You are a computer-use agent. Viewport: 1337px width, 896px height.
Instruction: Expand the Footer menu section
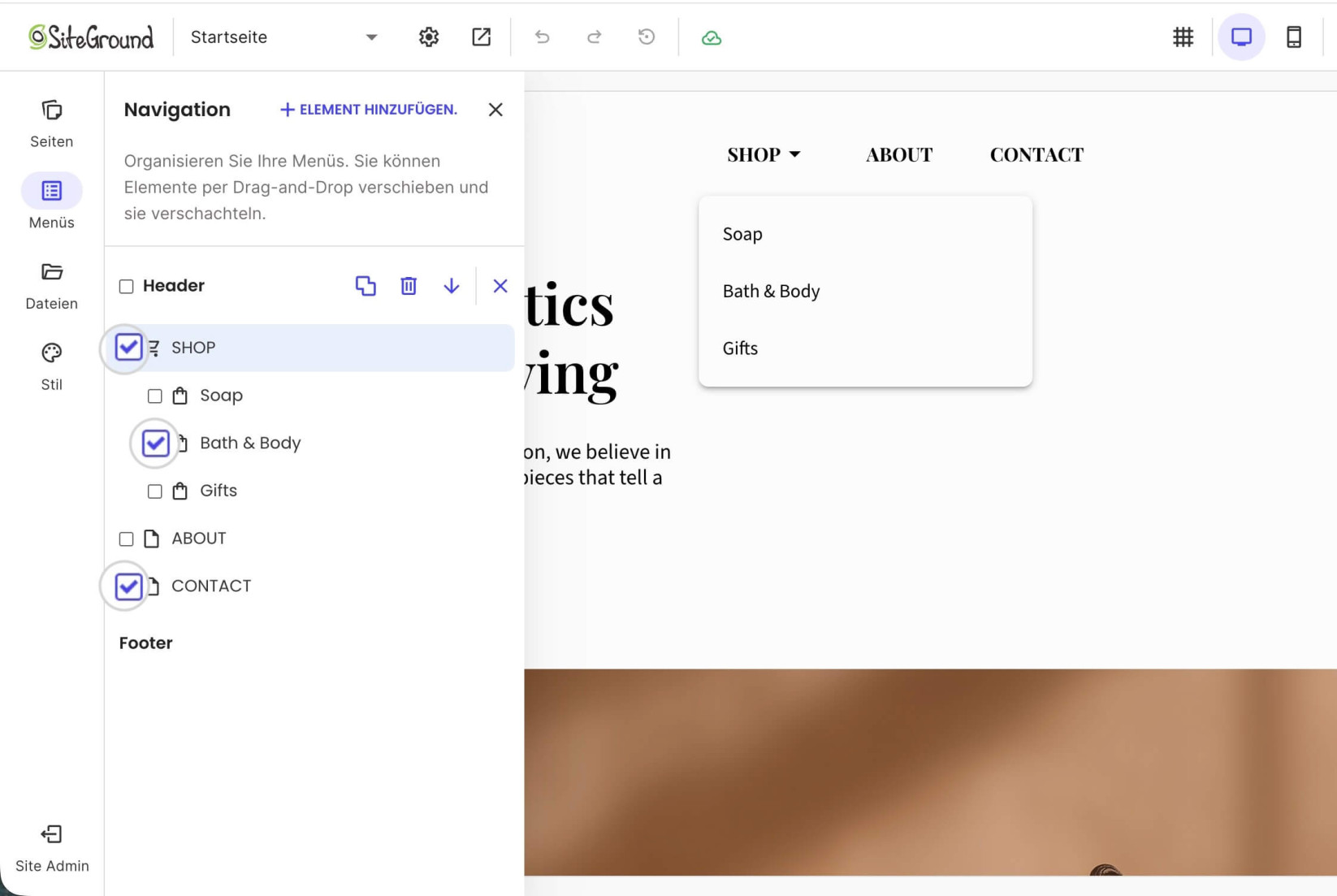[x=146, y=643]
